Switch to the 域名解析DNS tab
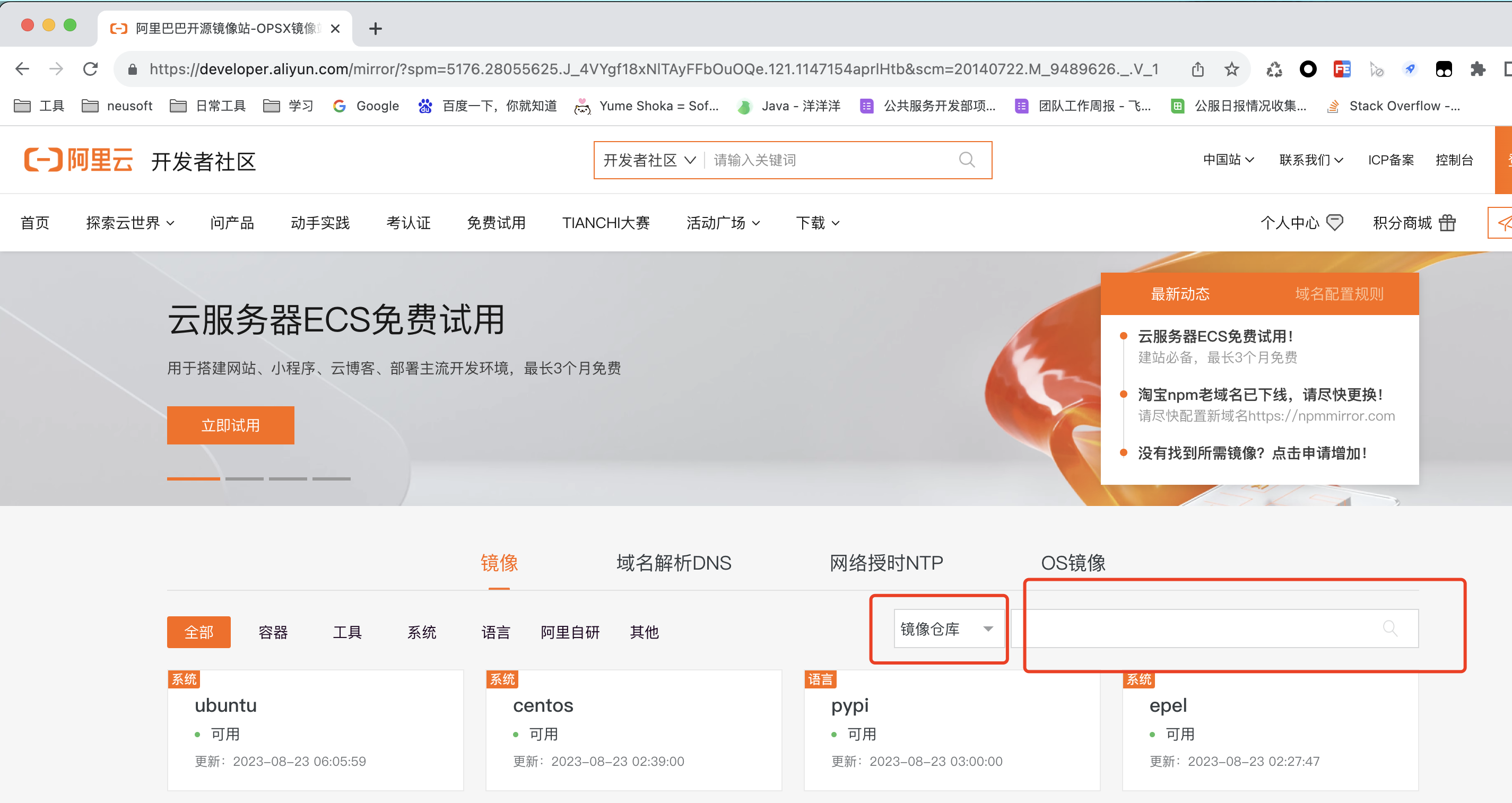The height and width of the screenshot is (803, 1512). point(673,563)
